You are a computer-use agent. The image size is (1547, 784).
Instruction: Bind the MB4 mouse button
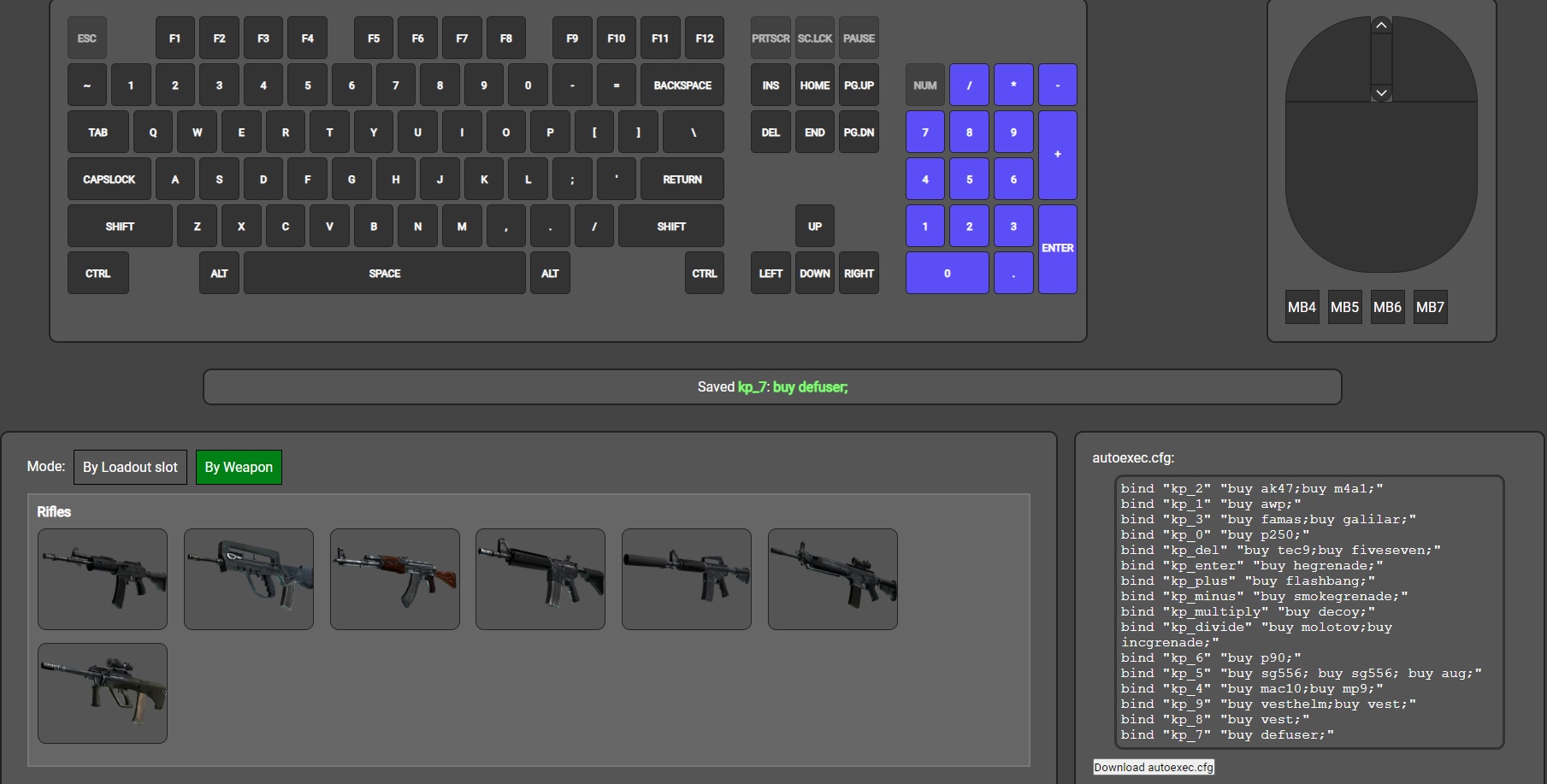1302,307
